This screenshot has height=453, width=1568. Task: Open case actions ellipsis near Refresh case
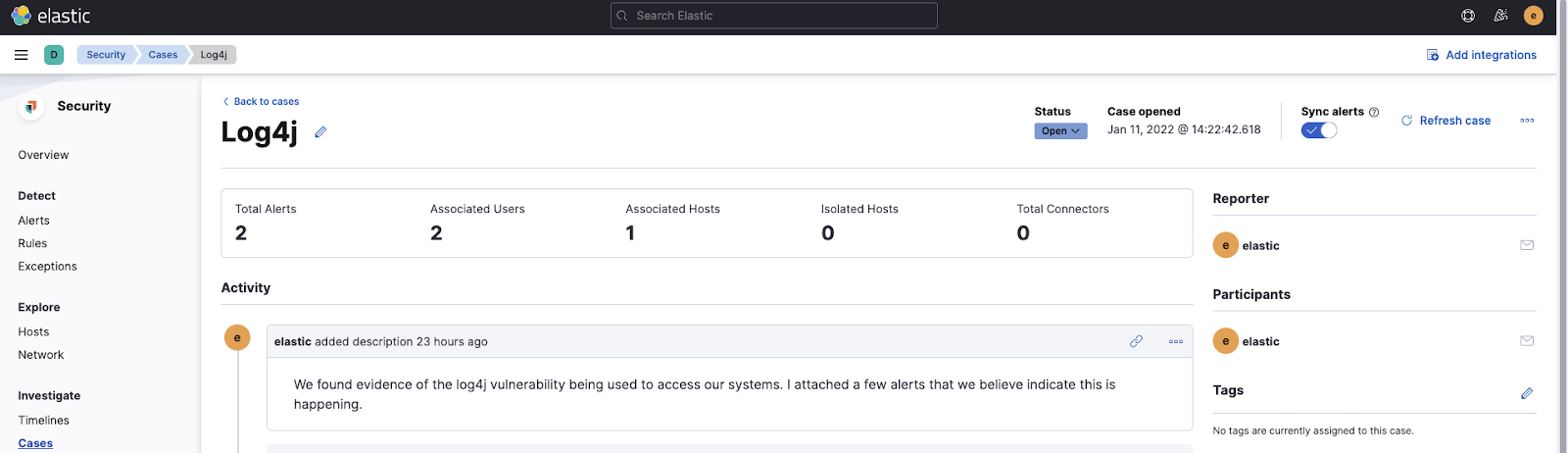click(1527, 121)
